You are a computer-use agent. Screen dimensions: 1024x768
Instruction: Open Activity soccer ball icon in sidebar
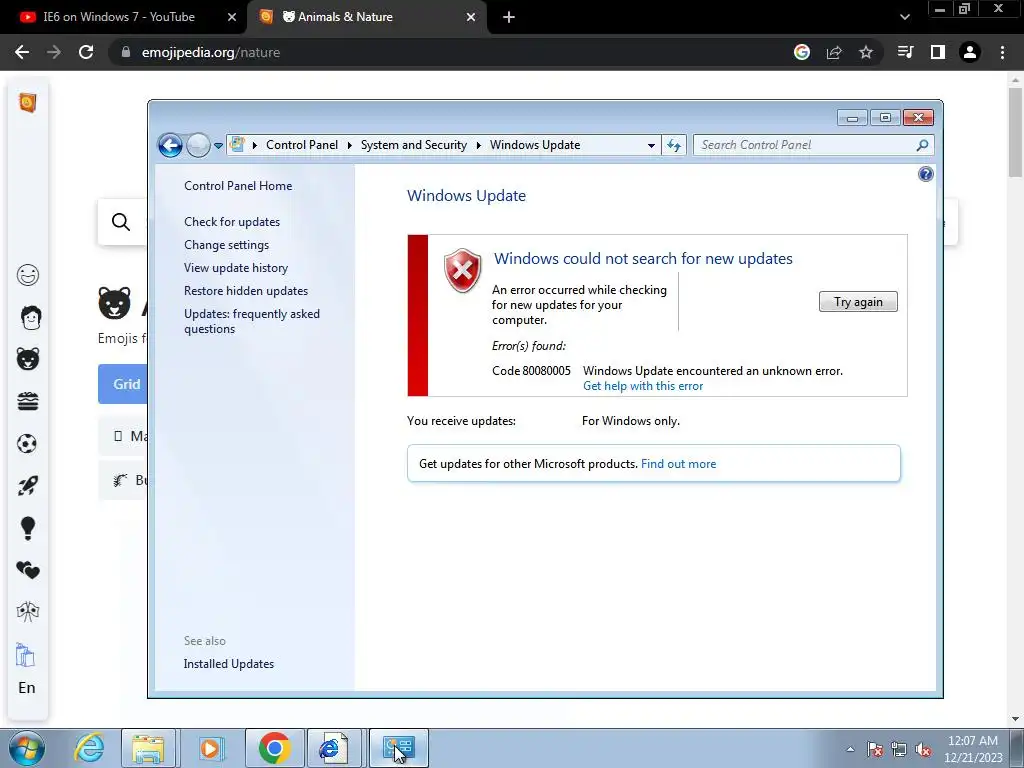coord(26,444)
